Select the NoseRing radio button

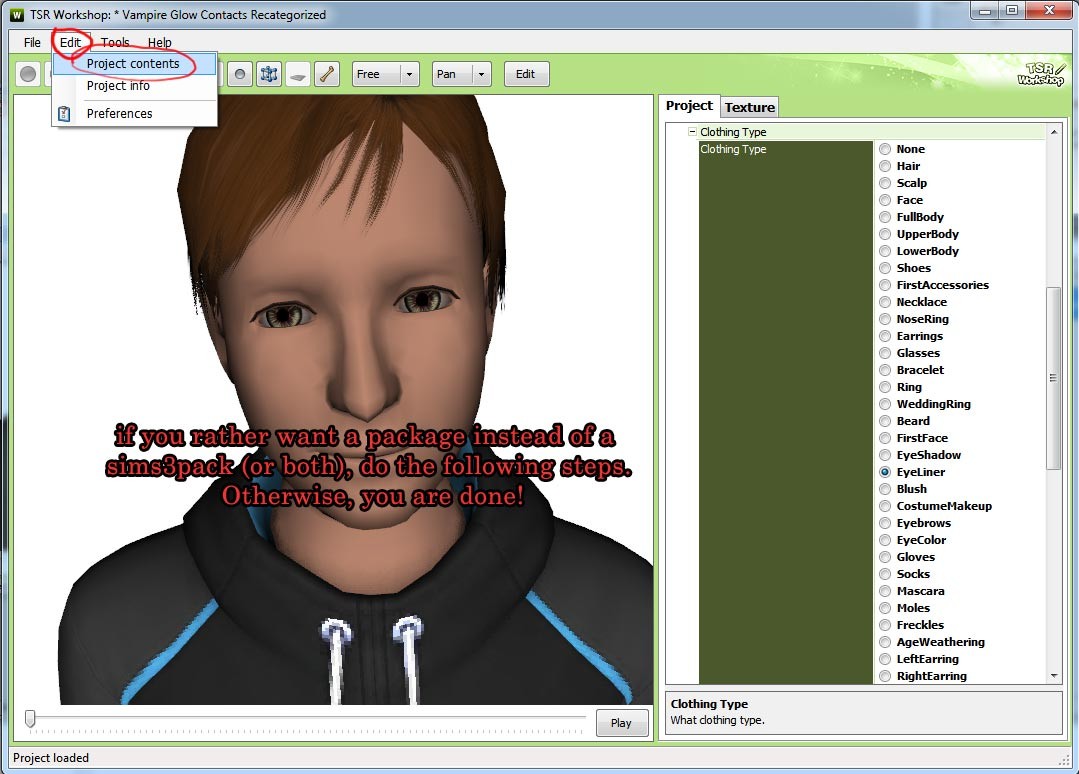885,319
